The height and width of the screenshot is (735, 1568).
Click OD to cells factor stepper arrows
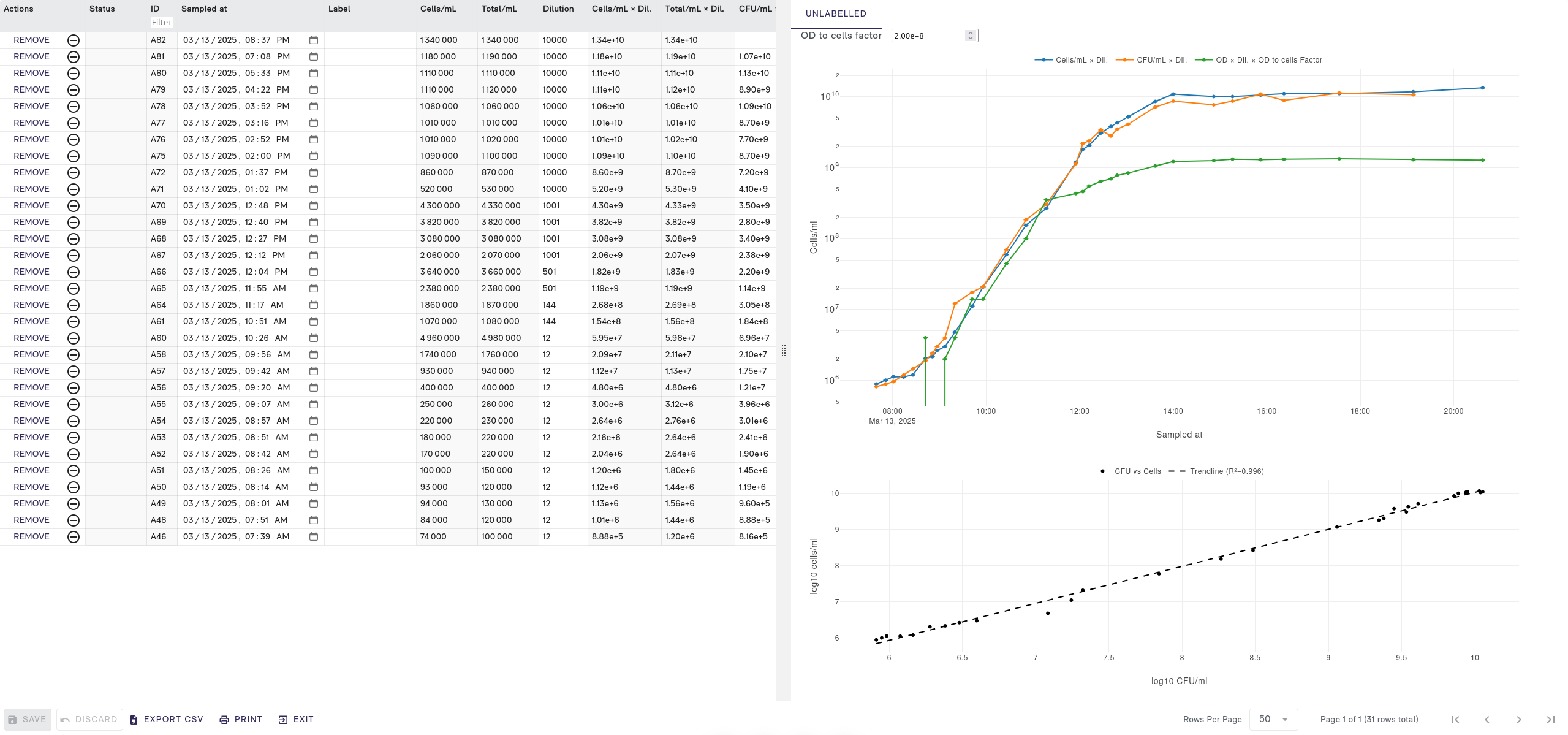click(970, 36)
